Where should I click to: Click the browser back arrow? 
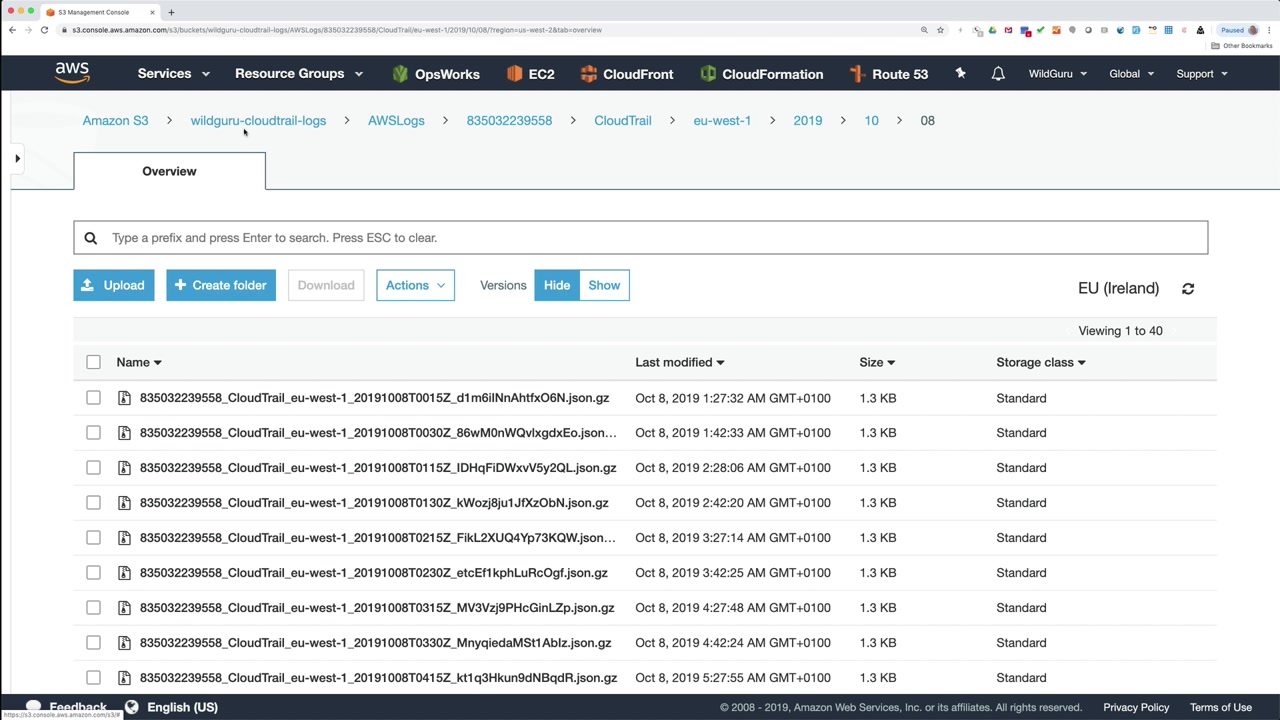coord(12,30)
